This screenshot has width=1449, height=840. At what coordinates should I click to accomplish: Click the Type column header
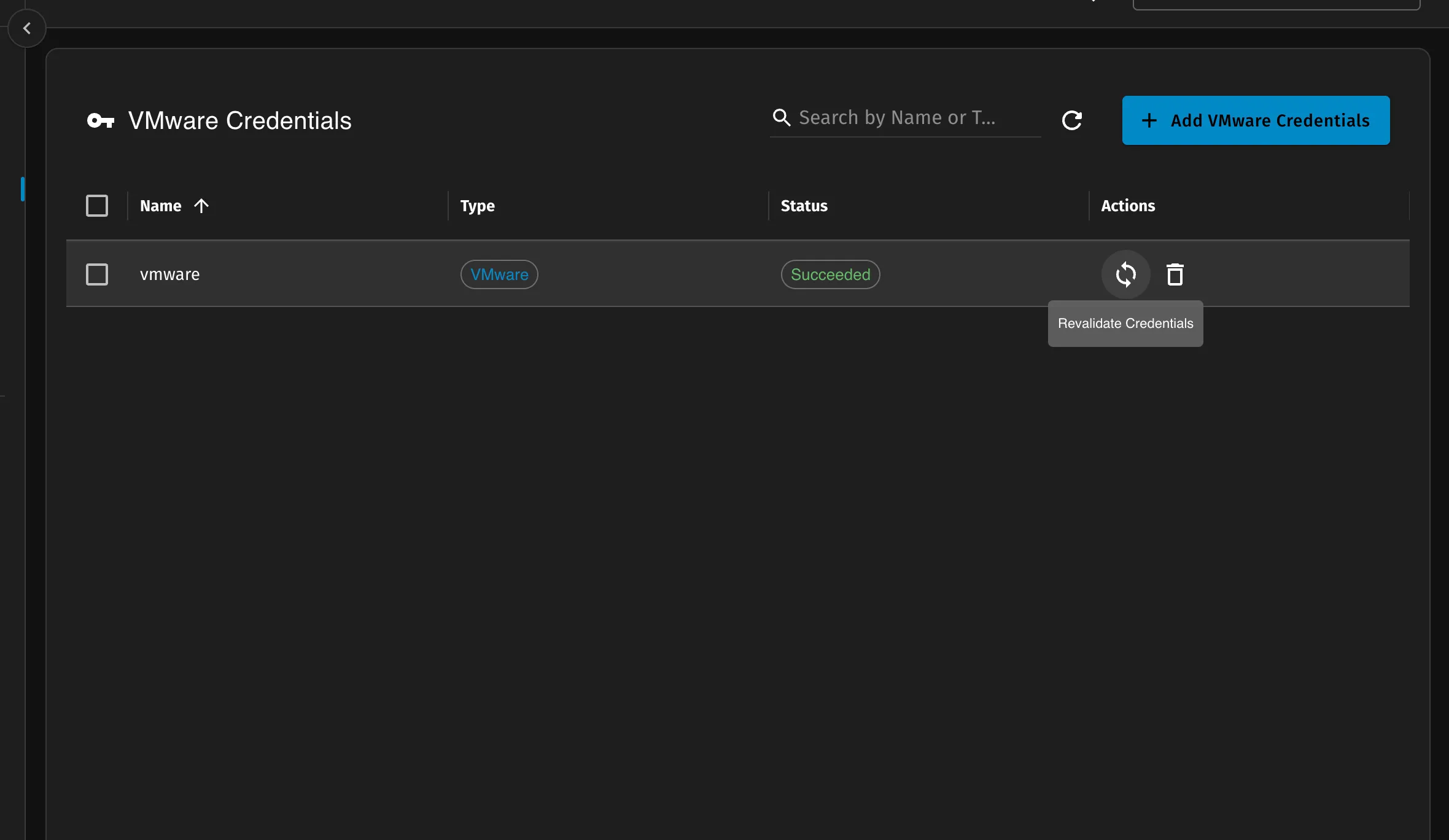click(478, 206)
